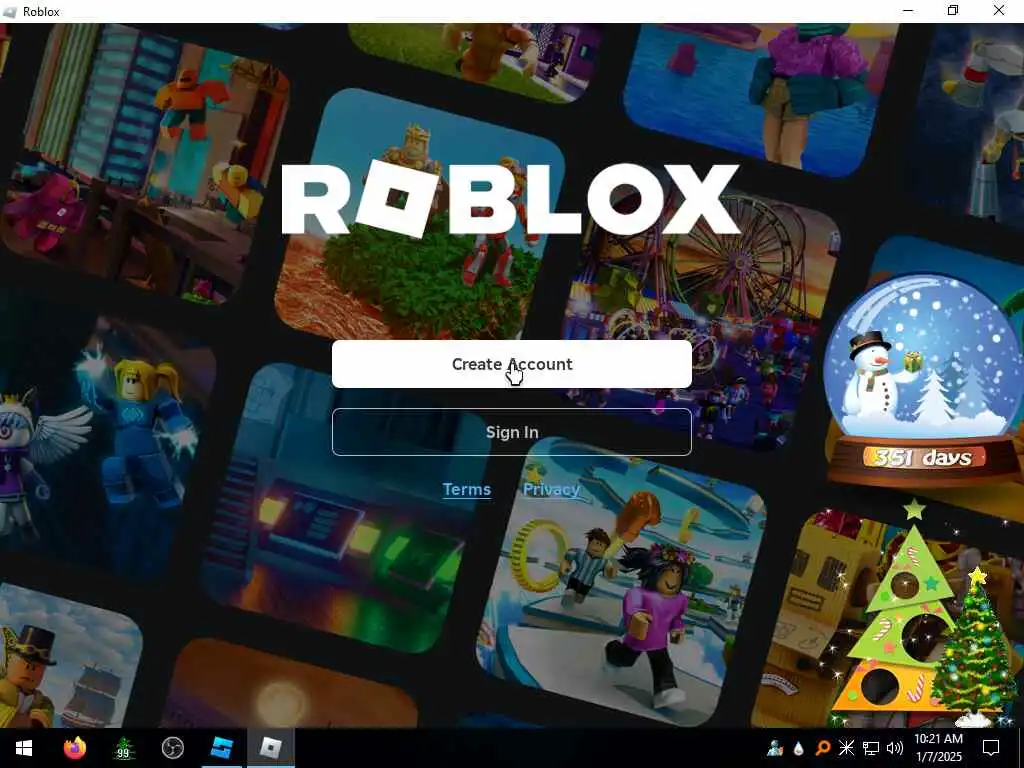Launch Firefox from the taskbar
Viewport: 1024px width, 768px height.
coord(74,748)
